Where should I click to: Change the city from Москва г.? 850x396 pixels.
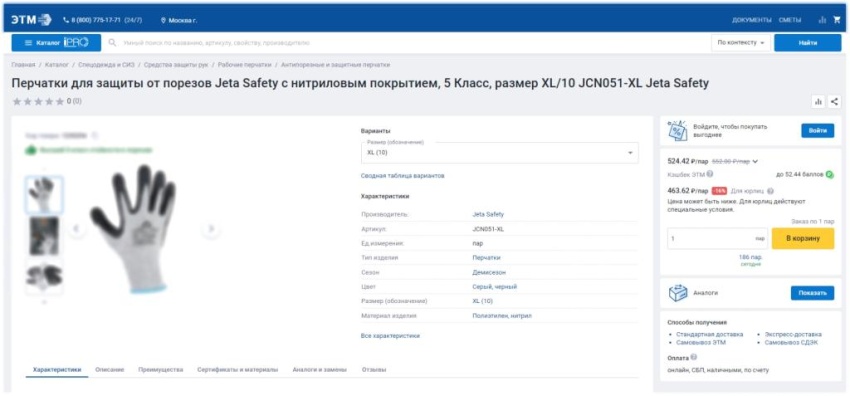pyautogui.click(x=179, y=20)
